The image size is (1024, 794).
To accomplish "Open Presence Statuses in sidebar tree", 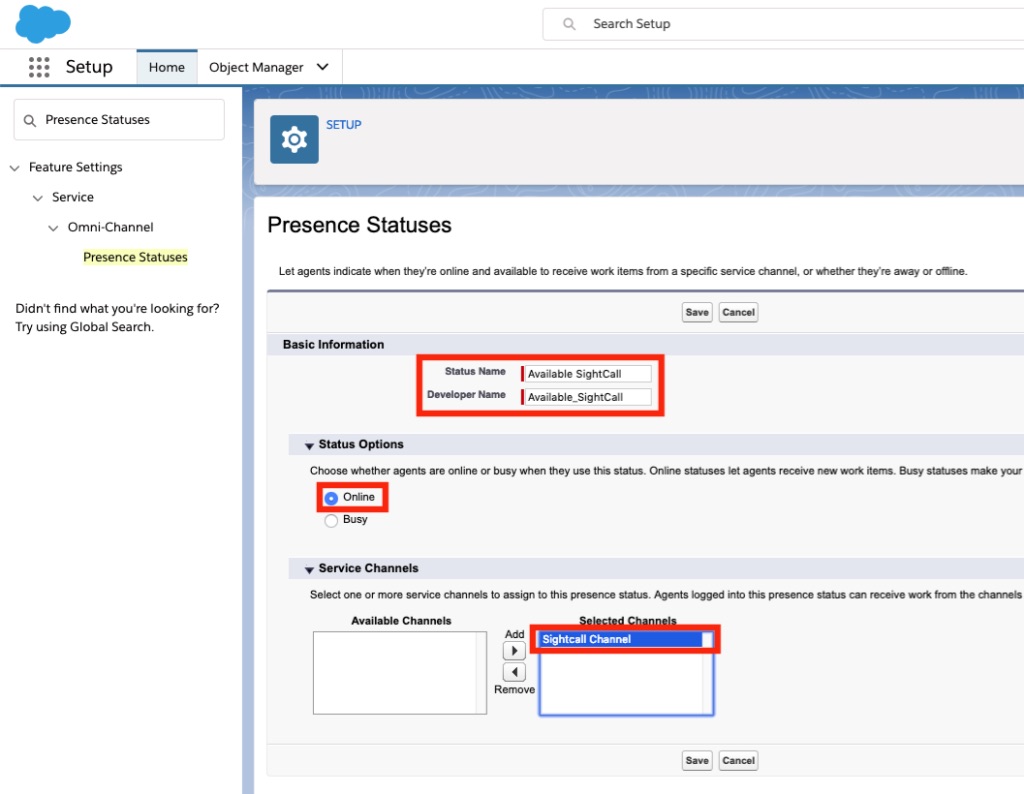I will coord(135,257).
